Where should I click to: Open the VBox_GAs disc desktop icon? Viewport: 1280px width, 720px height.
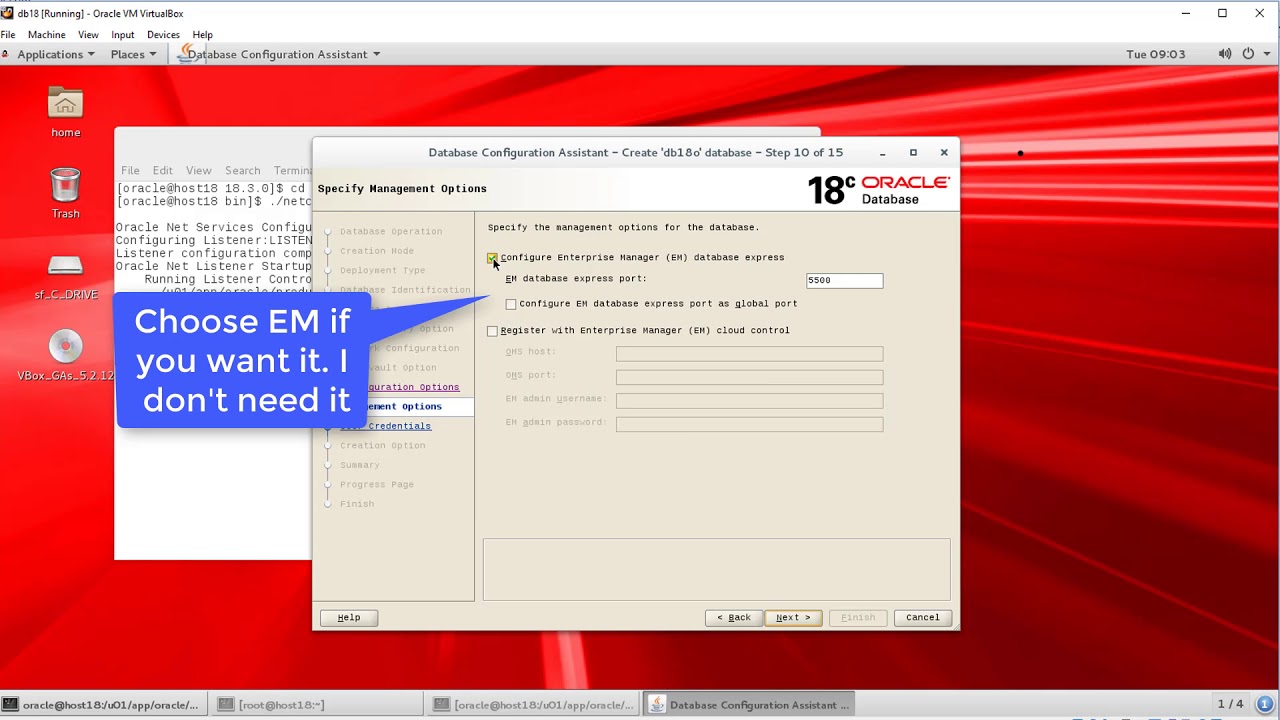pyautogui.click(x=66, y=356)
